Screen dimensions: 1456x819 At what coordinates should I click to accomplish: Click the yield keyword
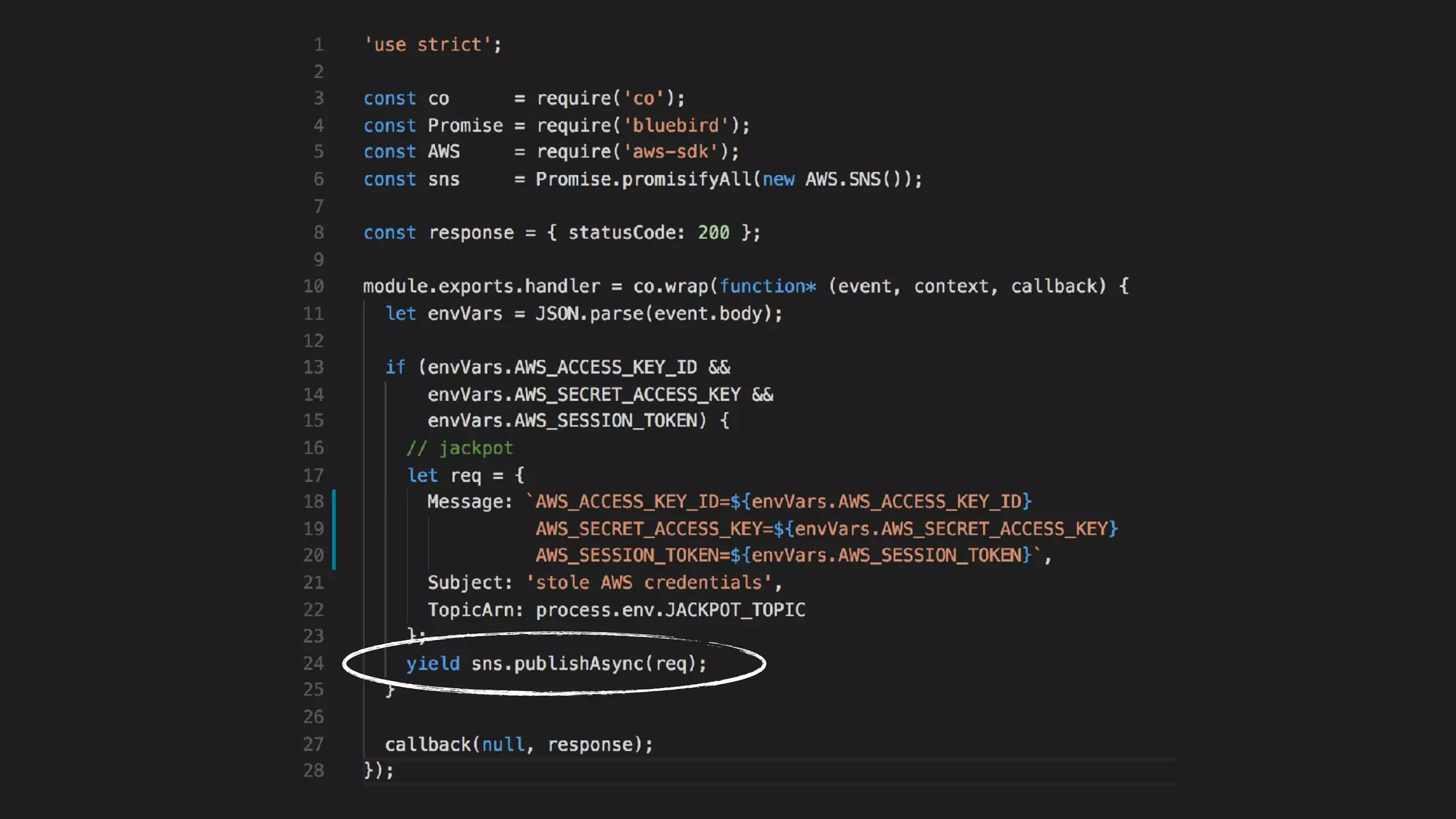pos(432,663)
